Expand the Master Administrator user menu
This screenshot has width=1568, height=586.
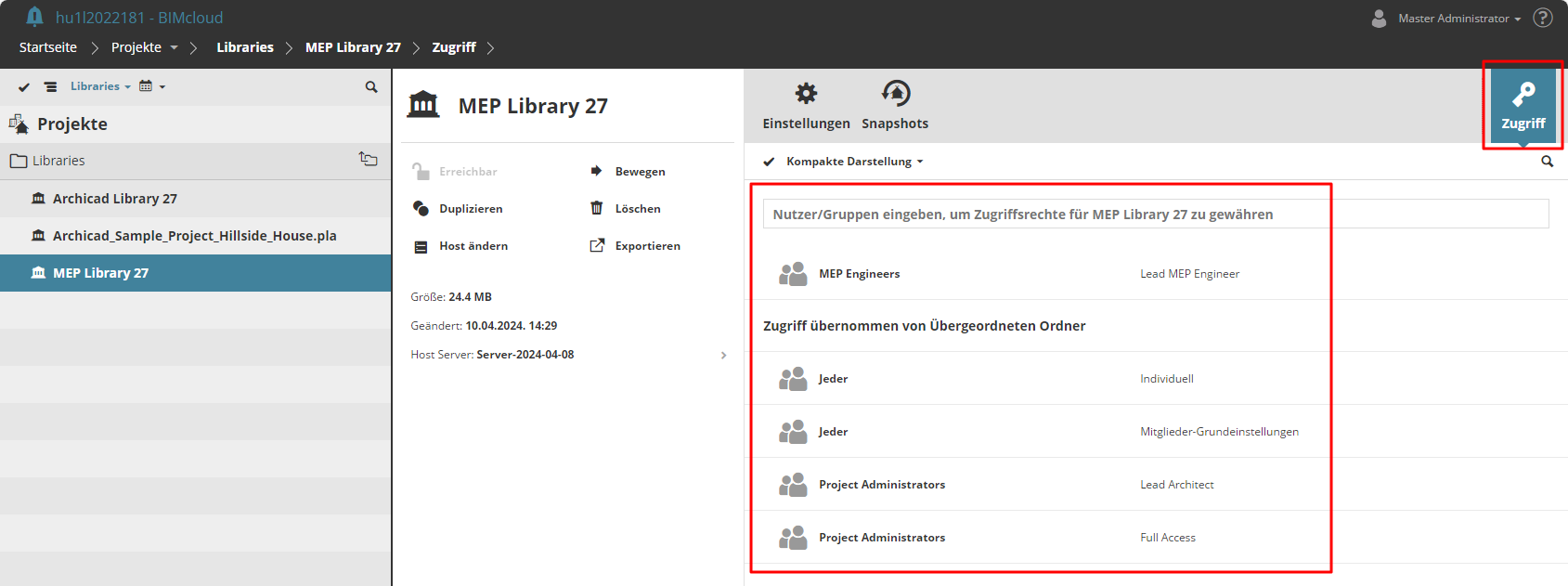click(x=1458, y=19)
